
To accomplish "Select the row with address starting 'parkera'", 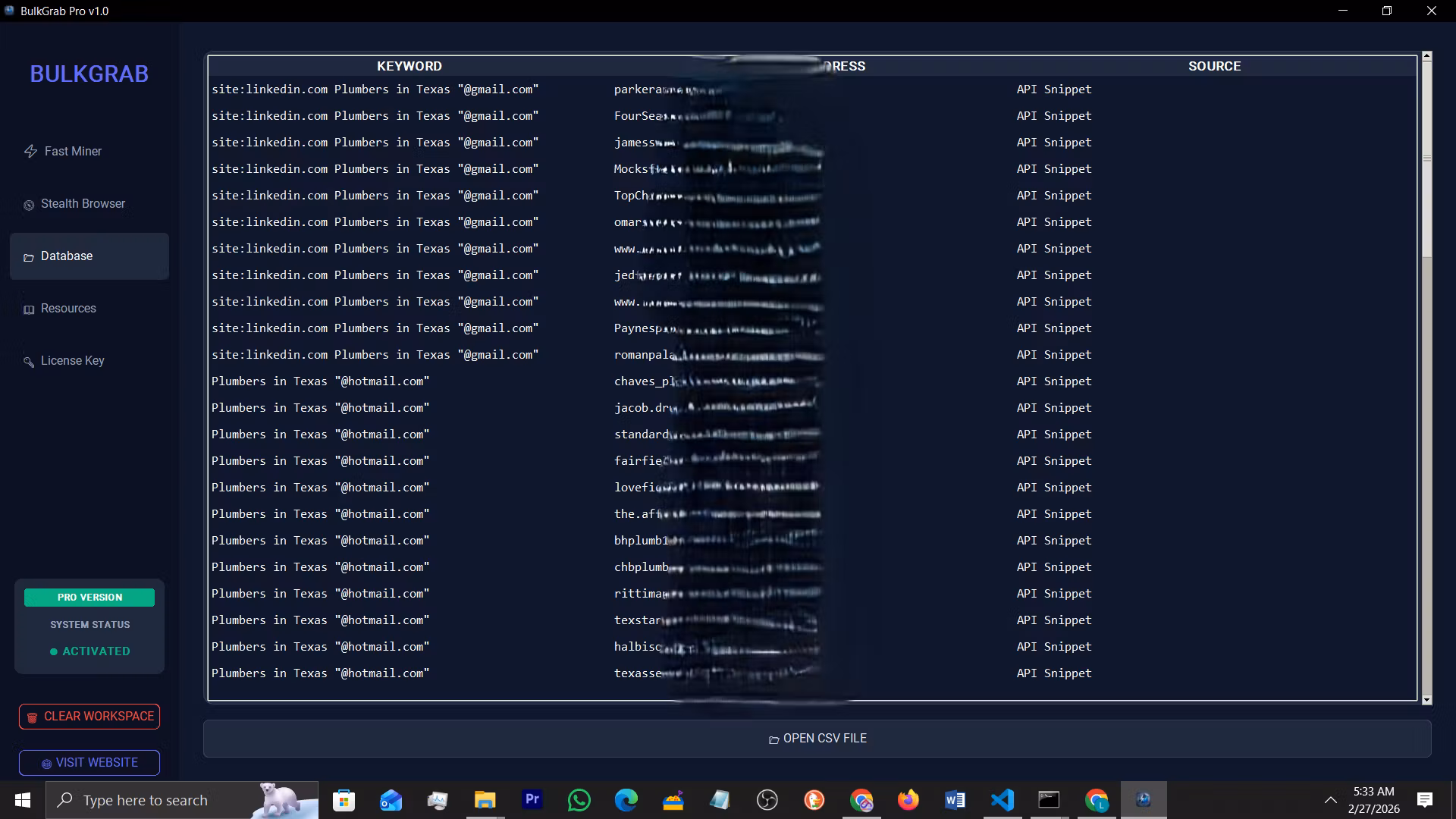I will [812, 89].
